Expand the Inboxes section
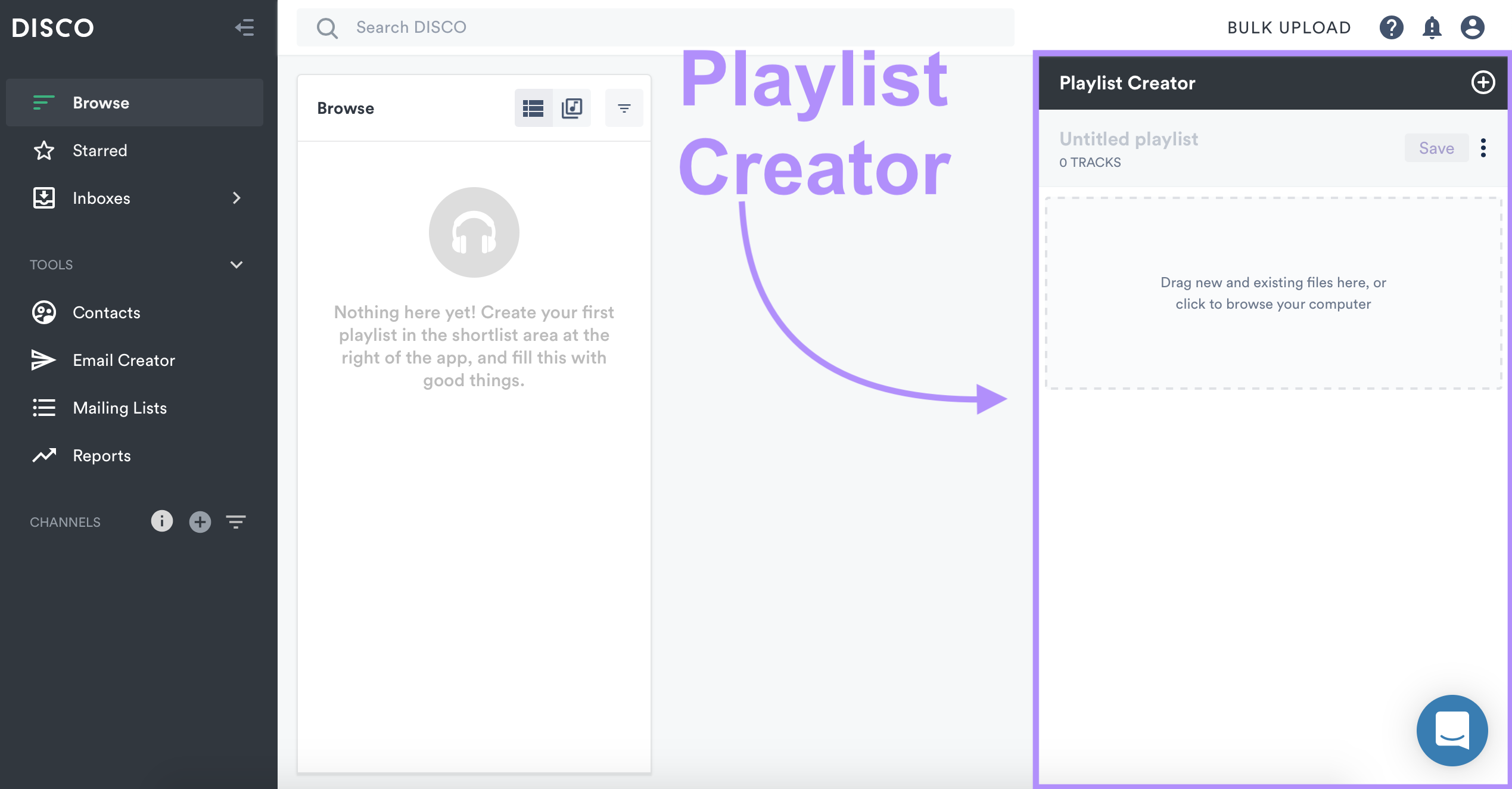Screen dimensions: 1512x789 coord(237,198)
